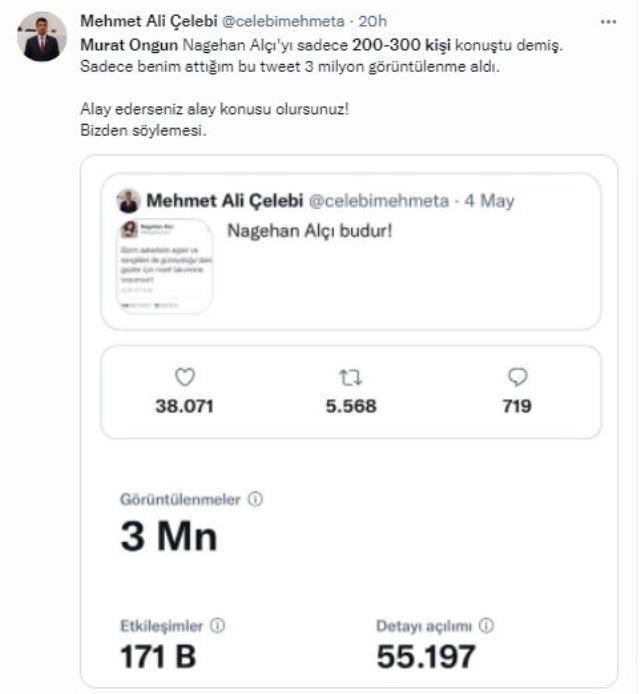
Task: Click info icon beside Etkileşimler
Action: tap(218, 626)
